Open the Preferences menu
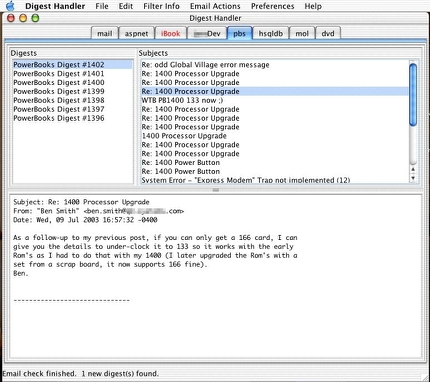Viewport: 430px width, 382px height. pyautogui.click(x=272, y=6)
